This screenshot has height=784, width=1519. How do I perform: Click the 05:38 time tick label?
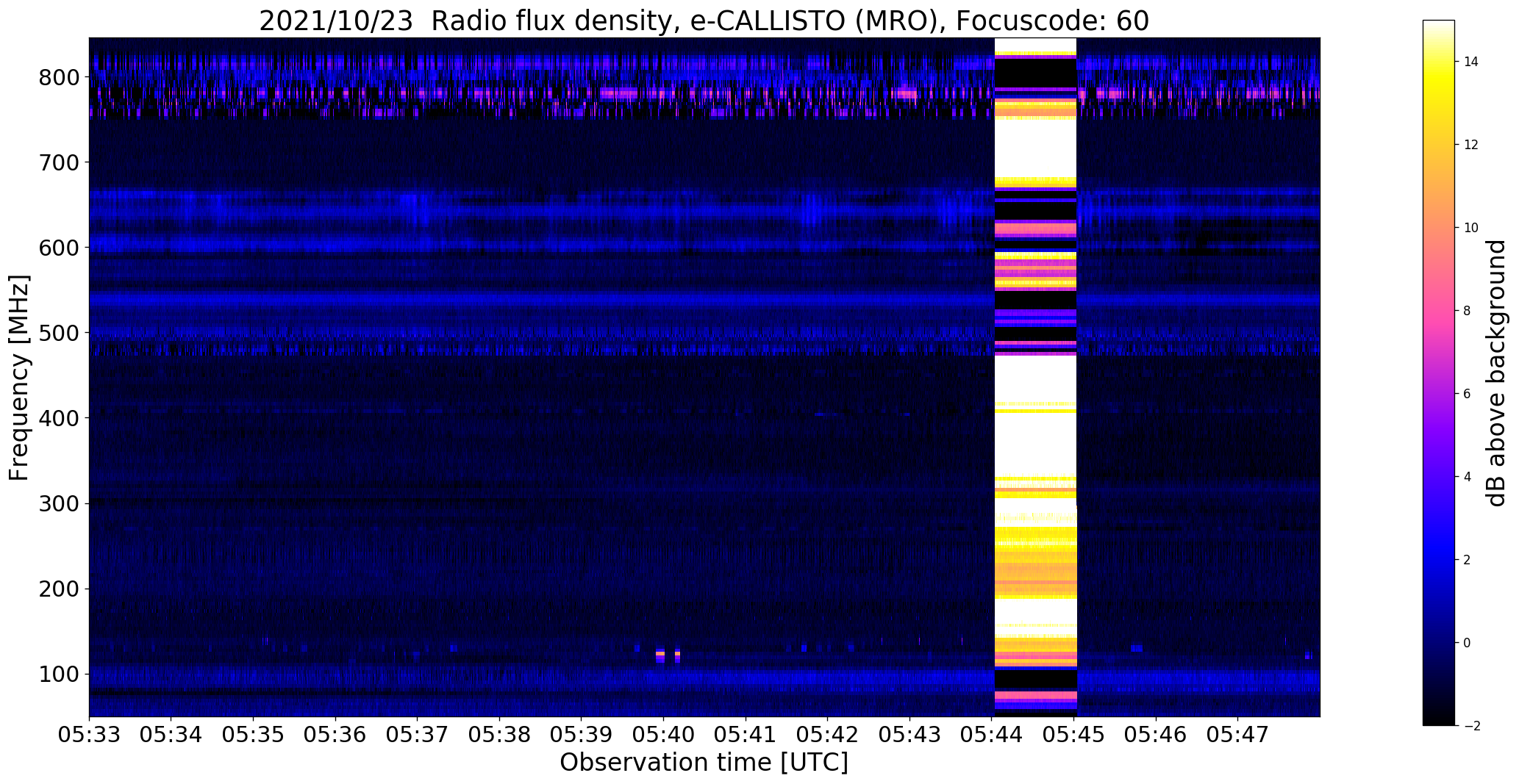500,736
